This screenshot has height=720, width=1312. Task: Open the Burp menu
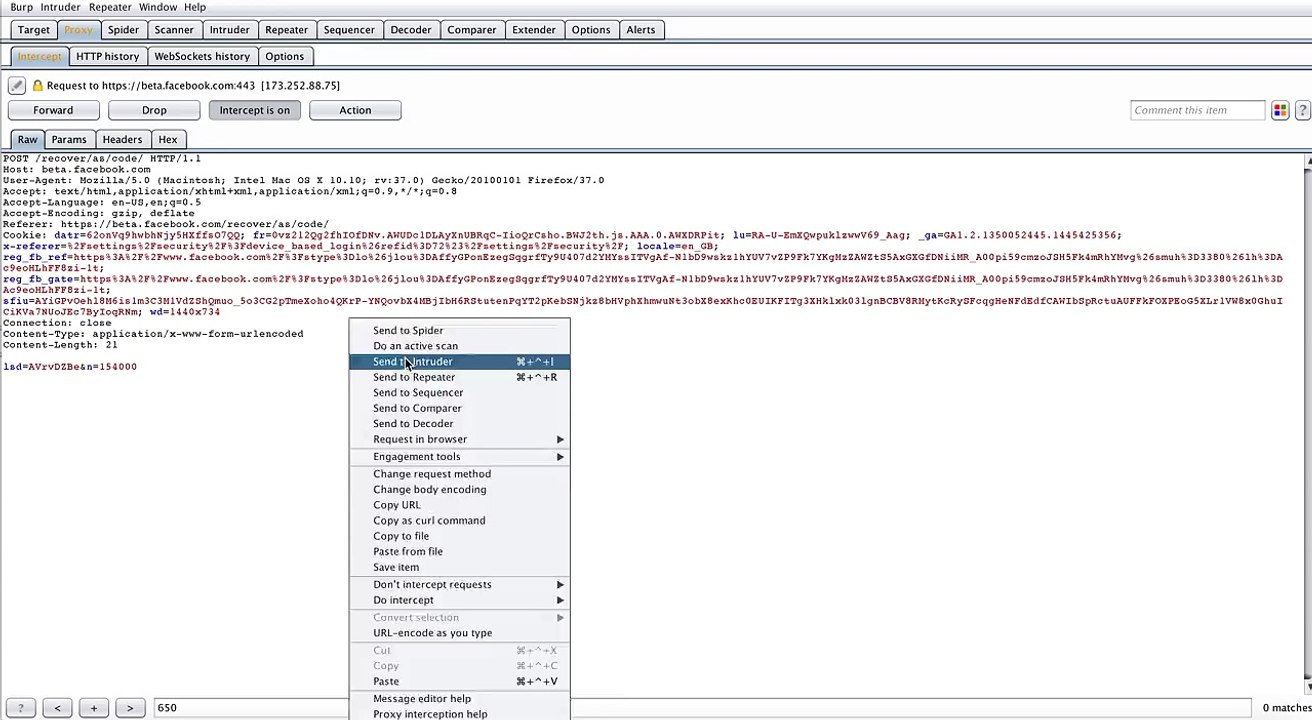(21, 7)
